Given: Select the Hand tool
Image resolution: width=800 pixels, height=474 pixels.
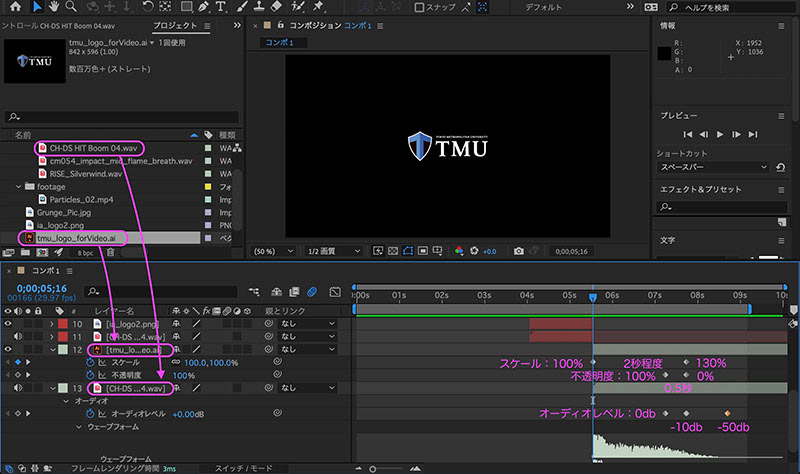Looking at the screenshot, I should click(54, 6).
